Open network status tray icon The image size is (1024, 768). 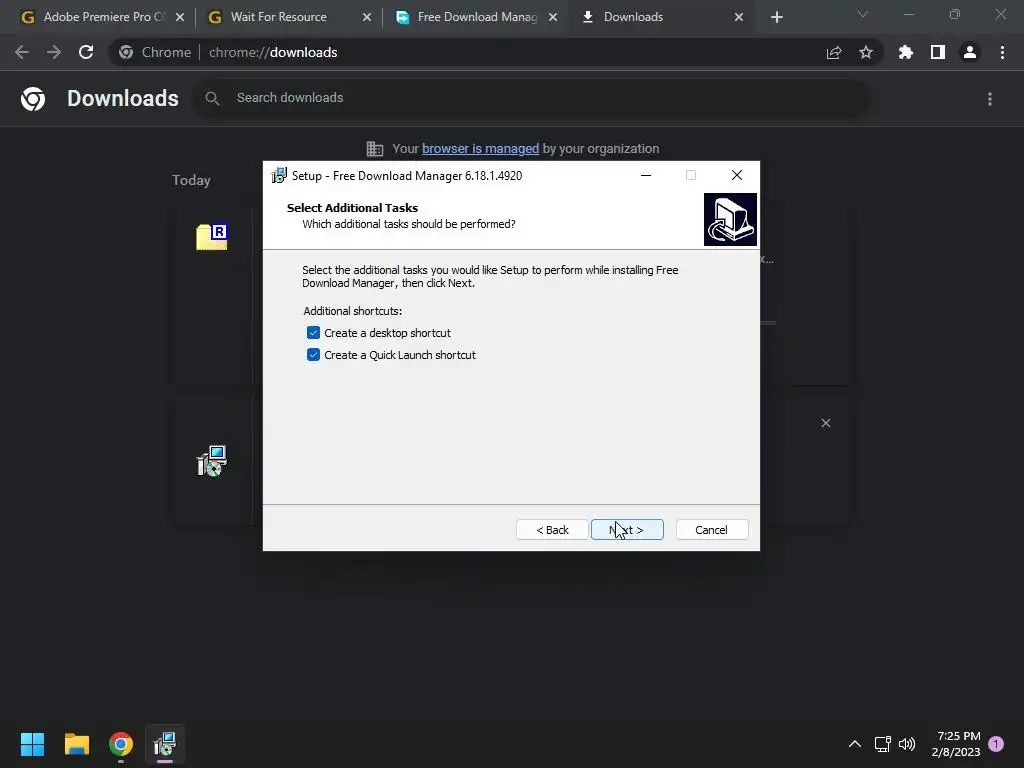click(882, 744)
